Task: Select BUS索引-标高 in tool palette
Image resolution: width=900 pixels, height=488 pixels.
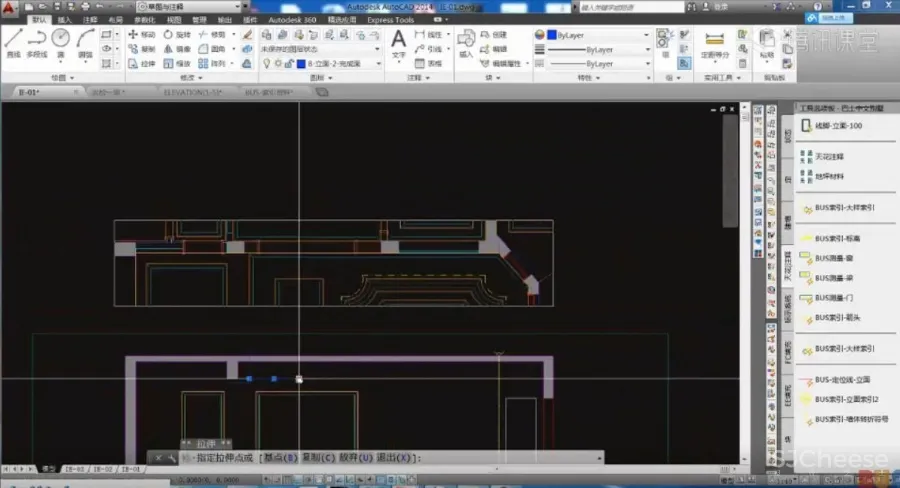Action: pos(838,240)
